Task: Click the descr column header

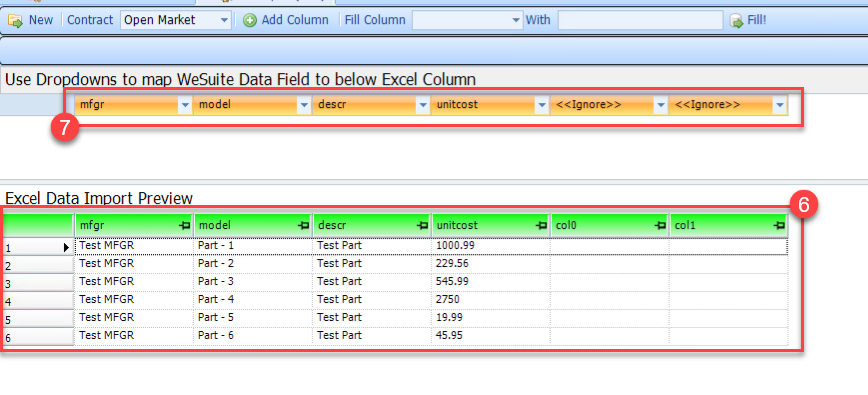Action: pos(372,225)
